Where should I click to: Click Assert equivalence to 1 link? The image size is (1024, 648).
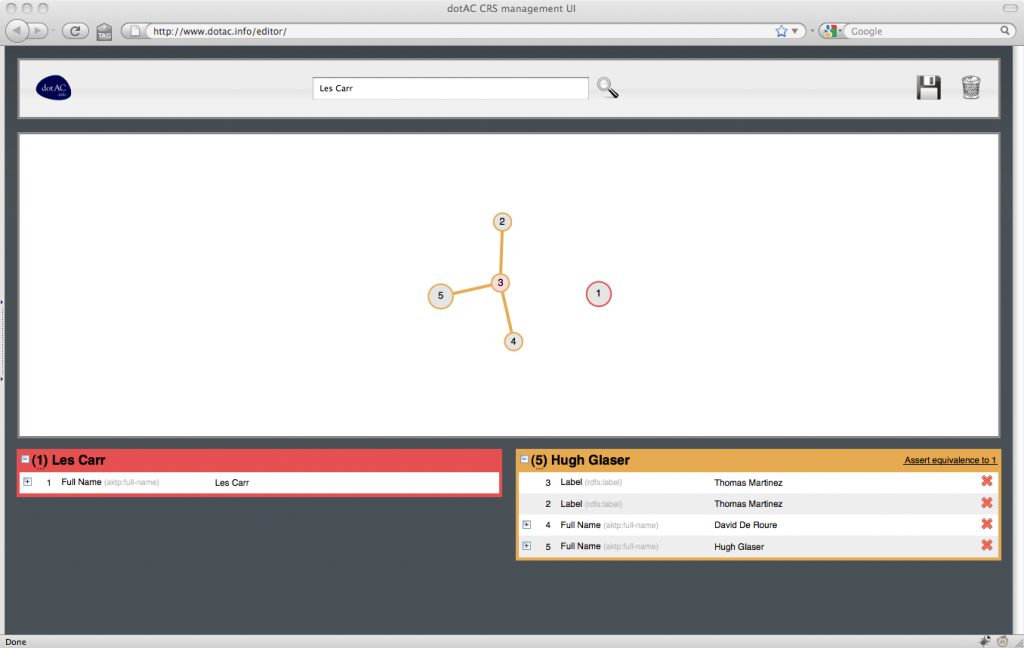949,461
